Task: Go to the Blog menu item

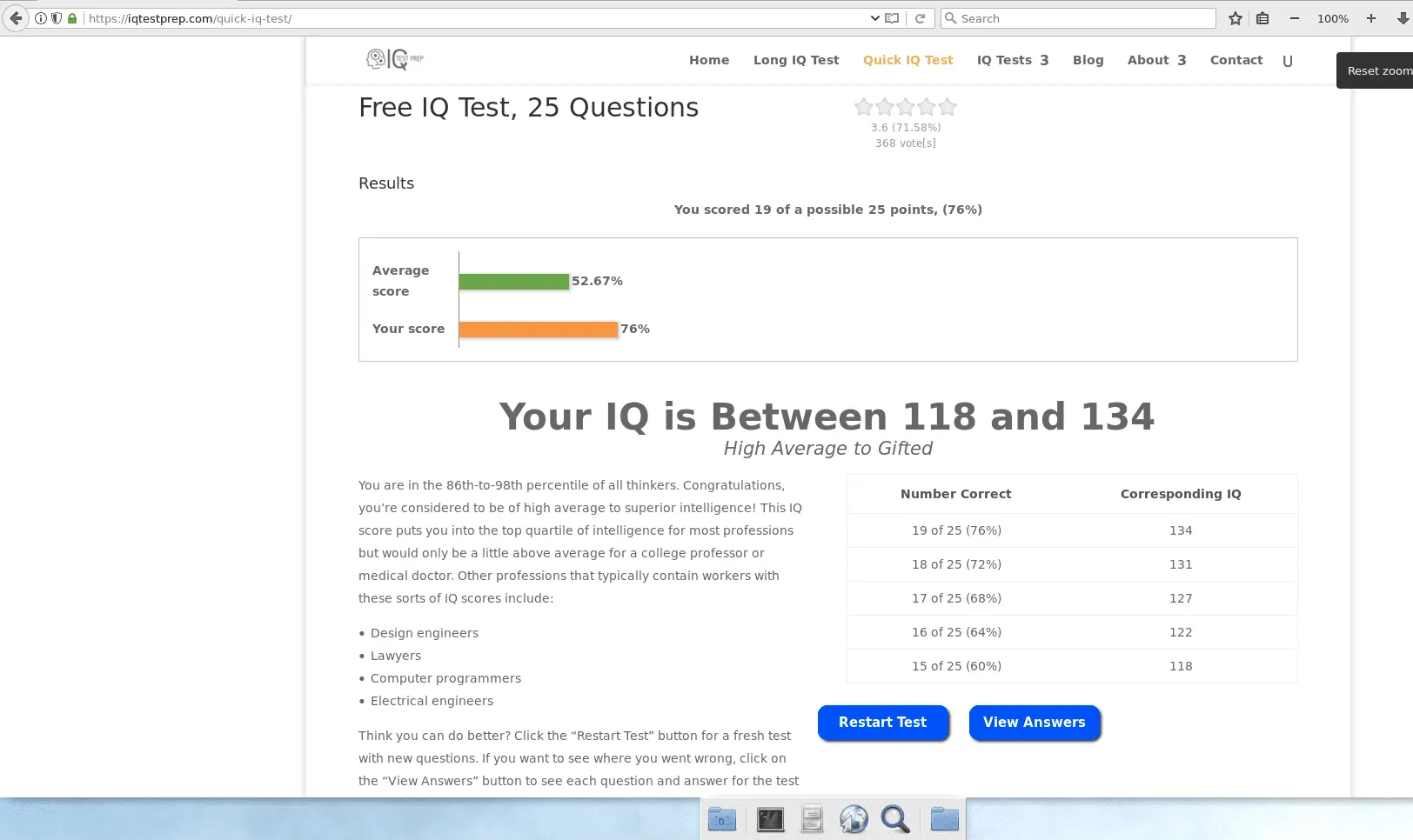Action: pos(1088,59)
